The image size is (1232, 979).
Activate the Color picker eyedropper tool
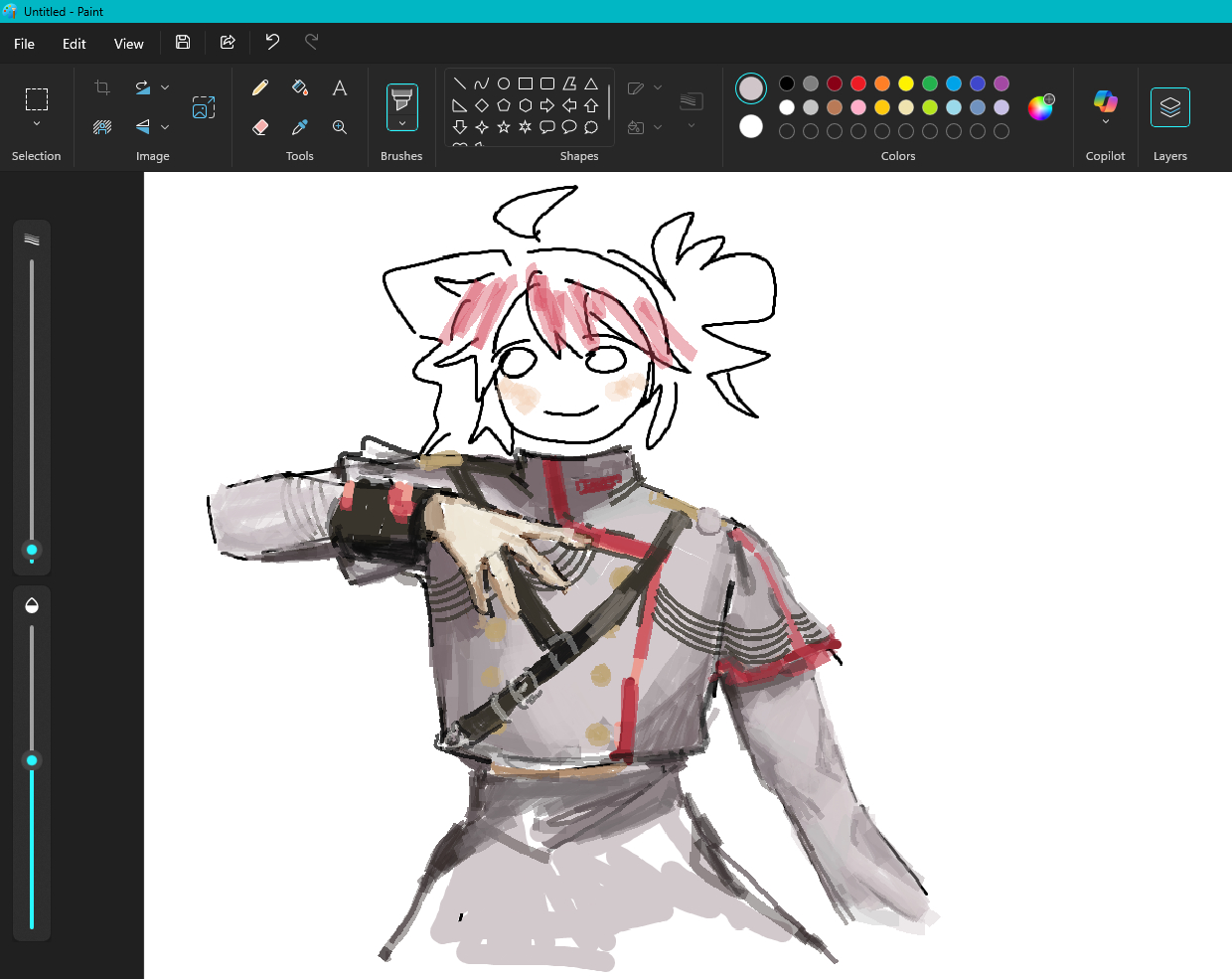pyautogui.click(x=300, y=127)
